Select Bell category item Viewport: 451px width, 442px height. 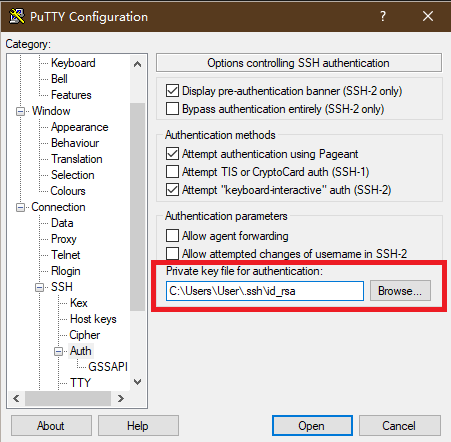tap(59, 79)
